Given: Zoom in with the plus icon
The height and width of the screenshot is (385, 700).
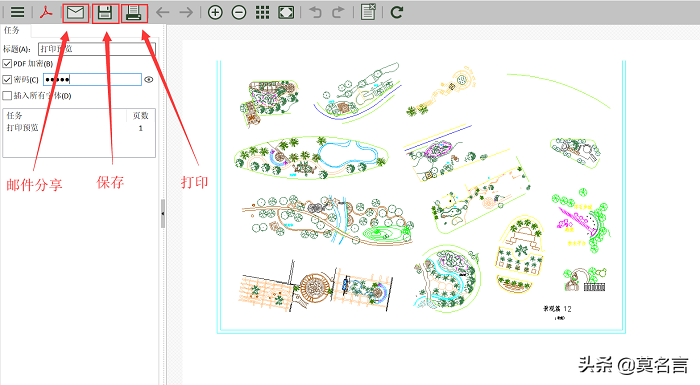Looking at the screenshot, I should click(x=215, y=12).
